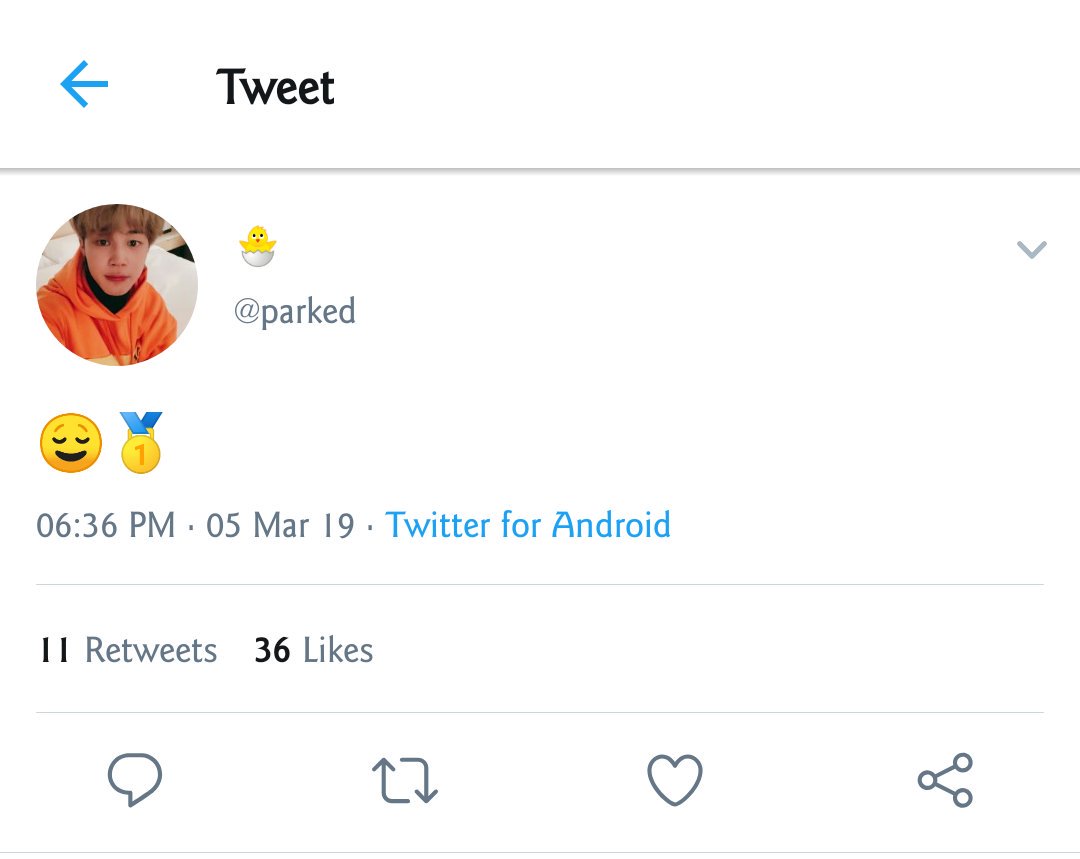Open the user's profile picture
The height and width of the screenshot is (859, 1080).
(x=117, y=284)
